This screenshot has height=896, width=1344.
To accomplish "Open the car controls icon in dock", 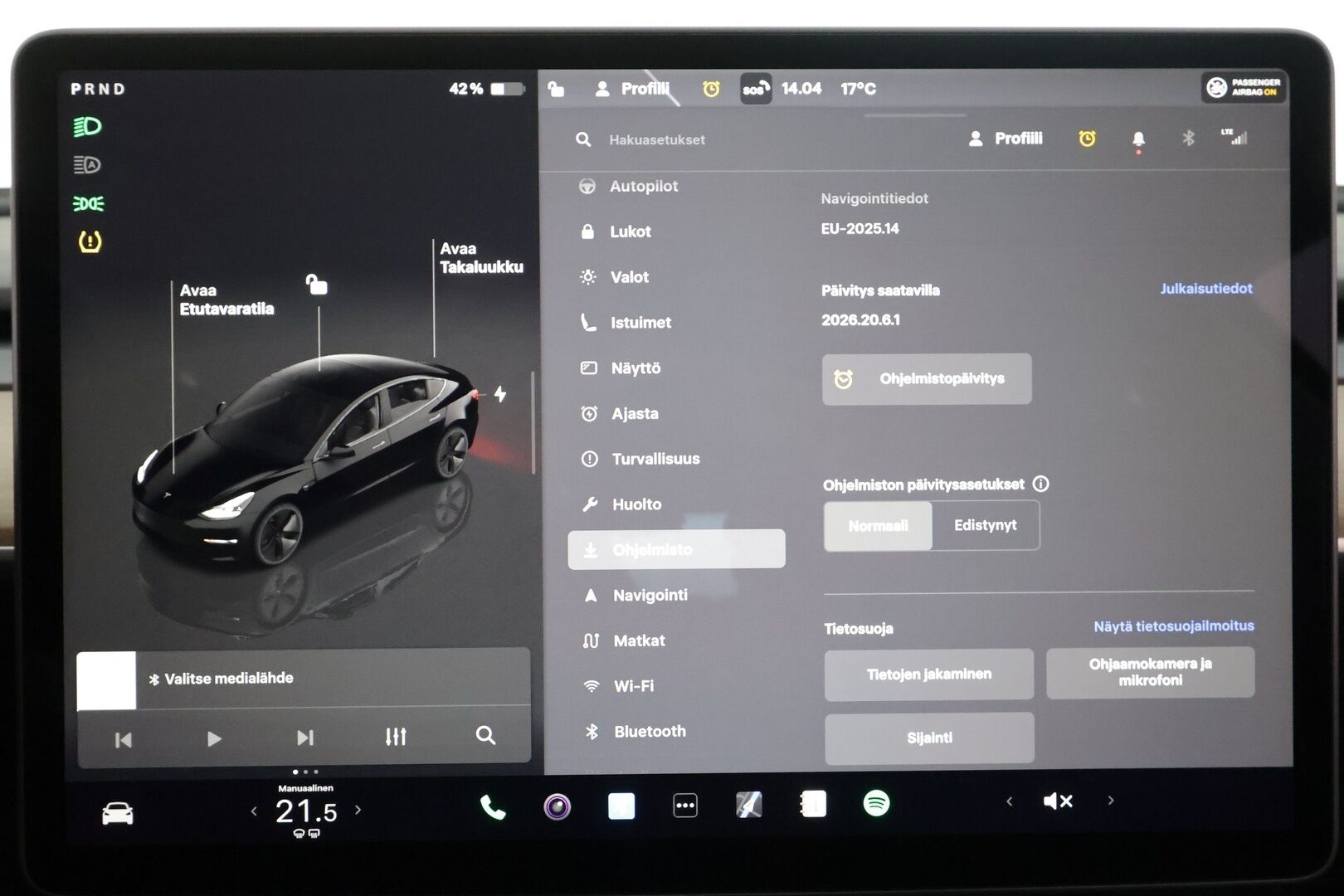I will [118, 813].
